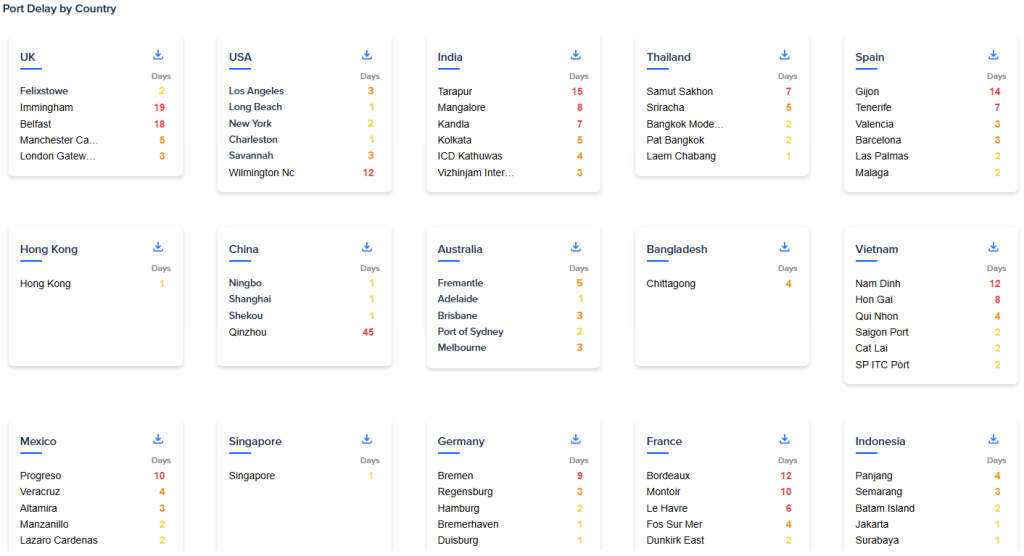Click the Germany card download icon
1024x556 pixels.
coord(576,439)
